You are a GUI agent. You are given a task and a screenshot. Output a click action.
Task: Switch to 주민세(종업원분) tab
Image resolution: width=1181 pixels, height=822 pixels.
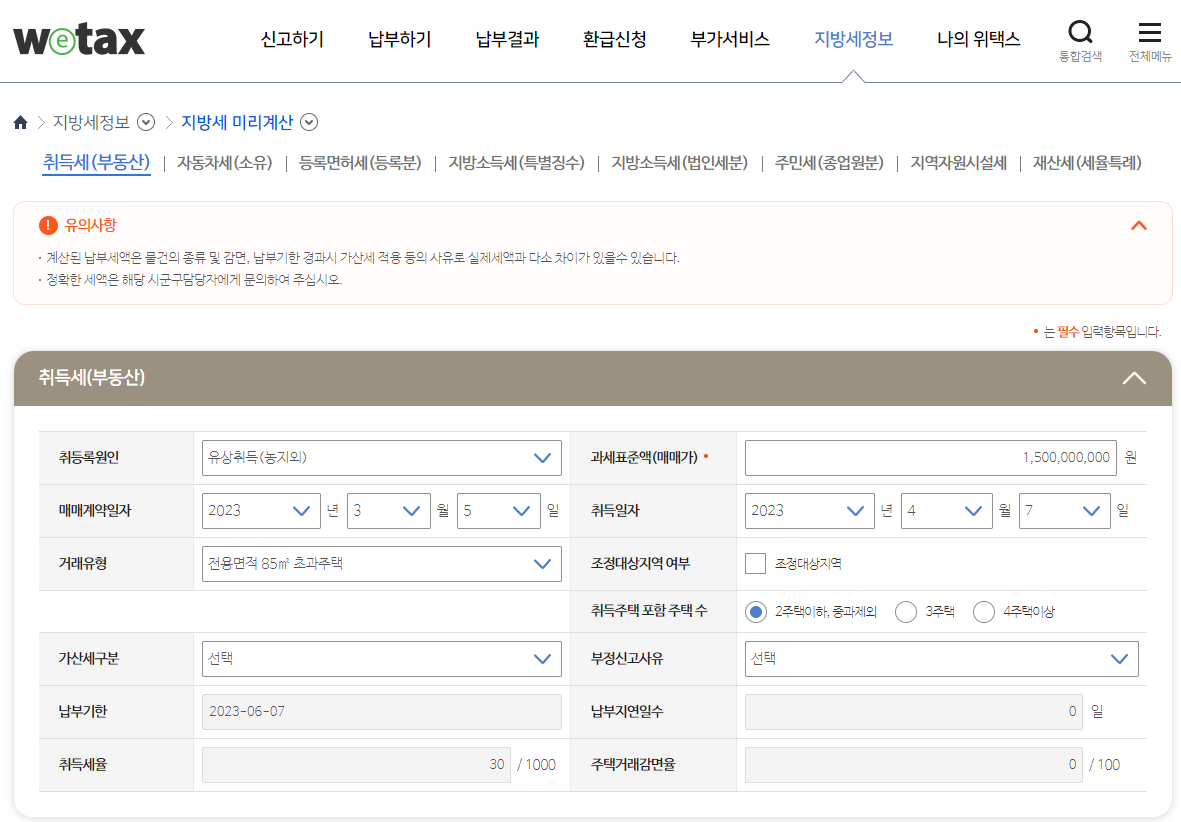click(x=829, y=163)
